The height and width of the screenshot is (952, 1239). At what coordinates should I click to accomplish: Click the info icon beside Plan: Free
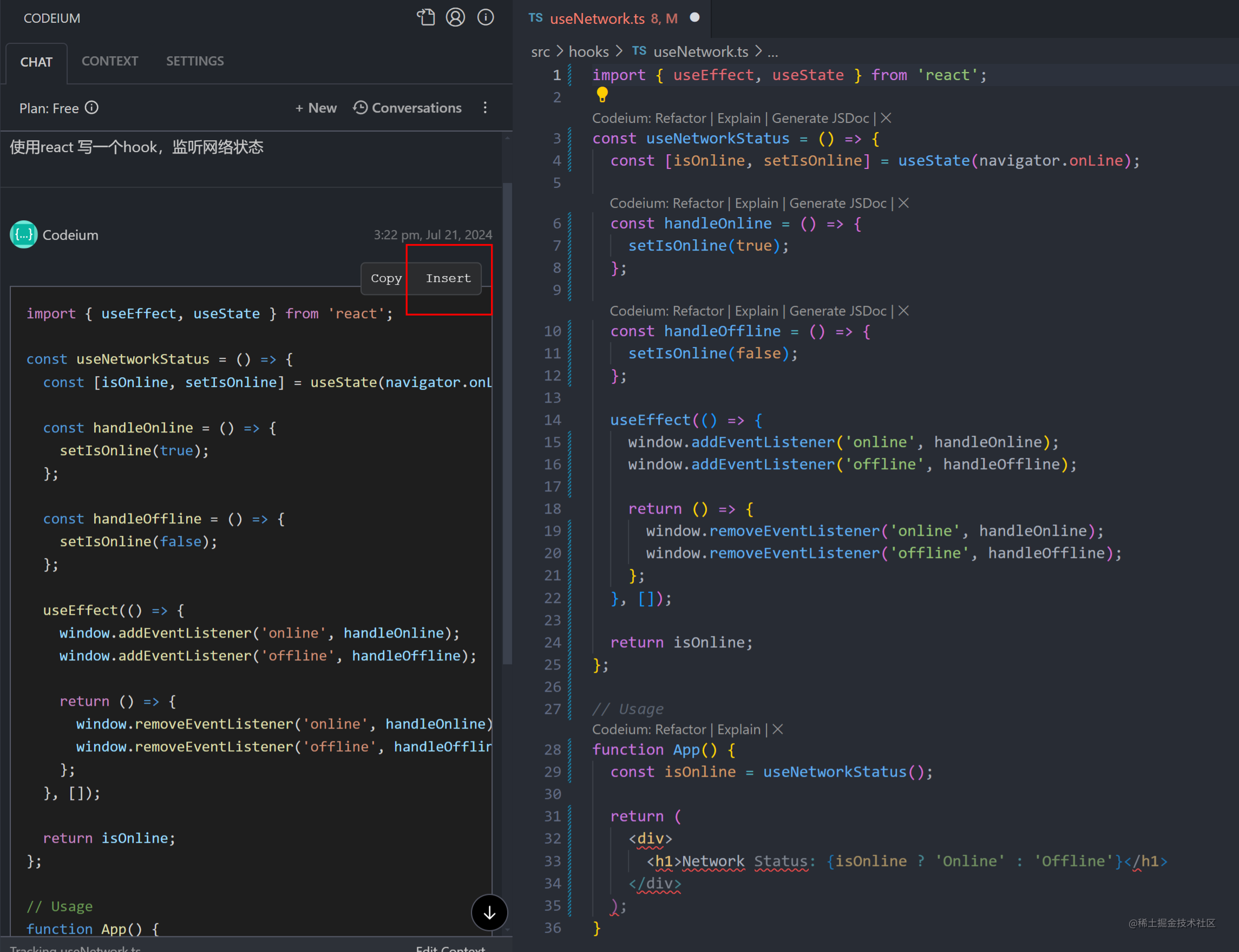tap(92, 108)
